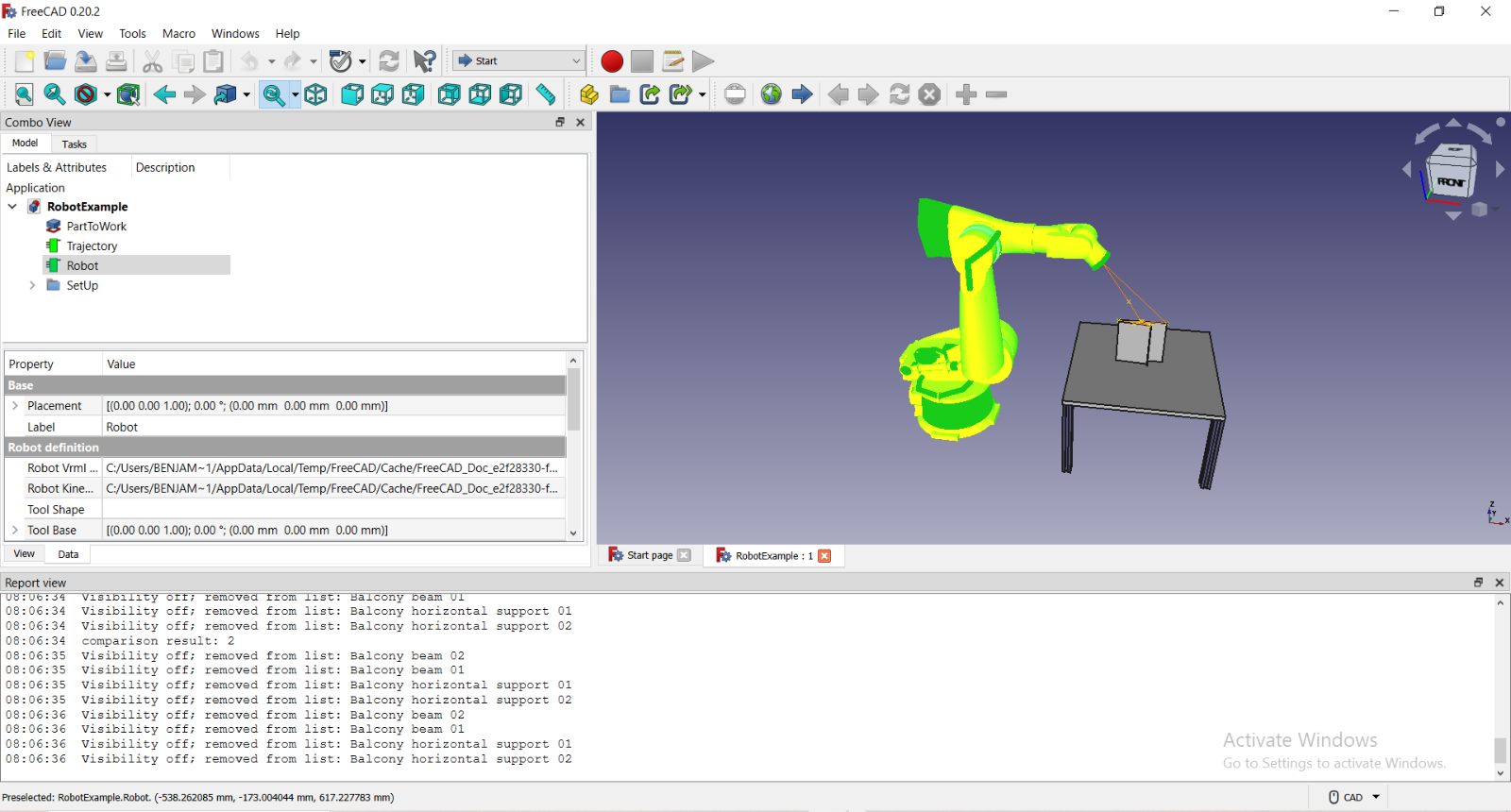Select PartToWork in the model tree

96,227
